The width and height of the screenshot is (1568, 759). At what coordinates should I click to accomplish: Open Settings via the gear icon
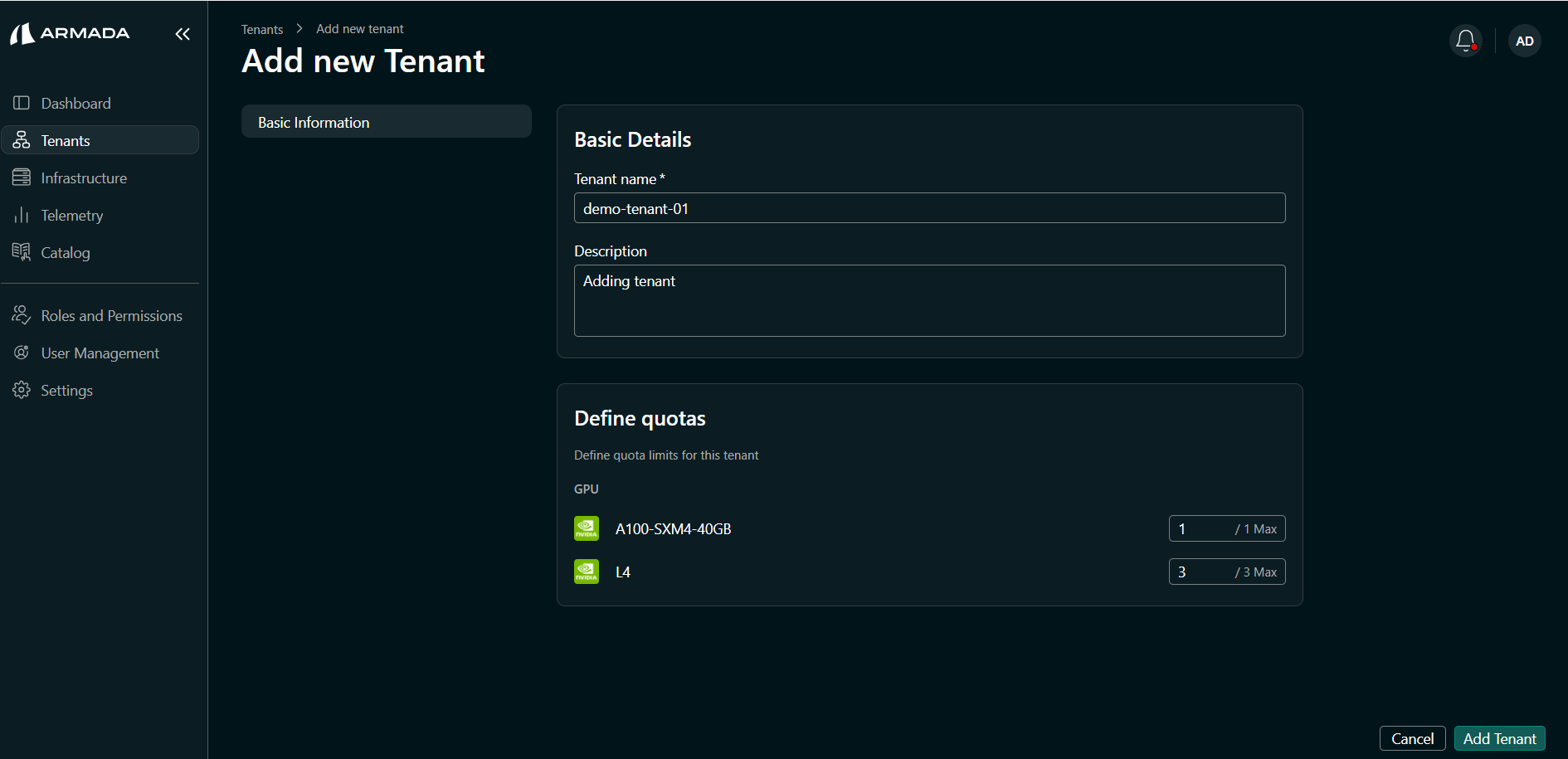[x=21, y=390]
